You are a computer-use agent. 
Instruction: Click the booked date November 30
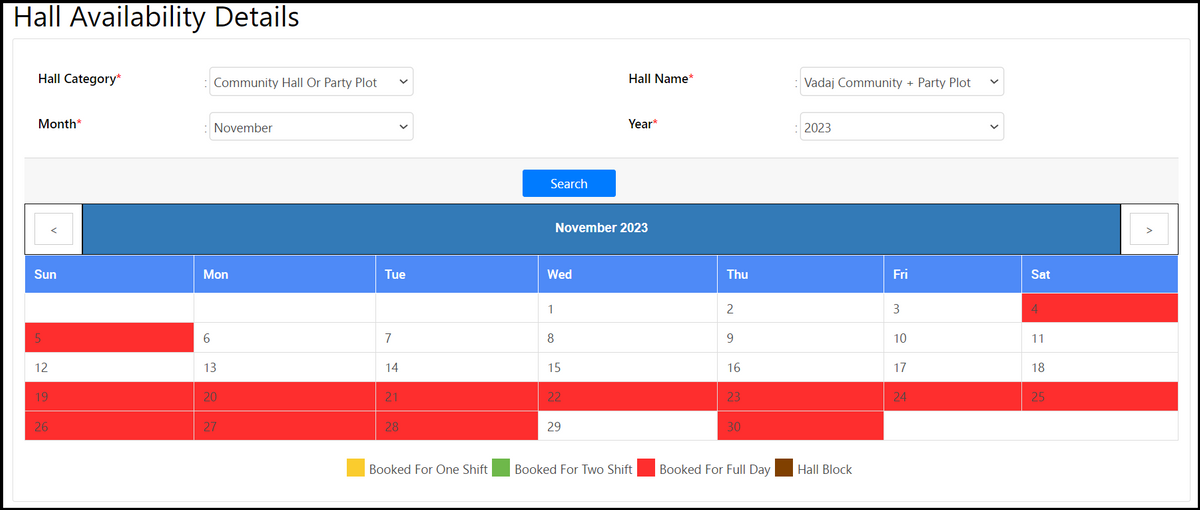click(x=800, y=426)
